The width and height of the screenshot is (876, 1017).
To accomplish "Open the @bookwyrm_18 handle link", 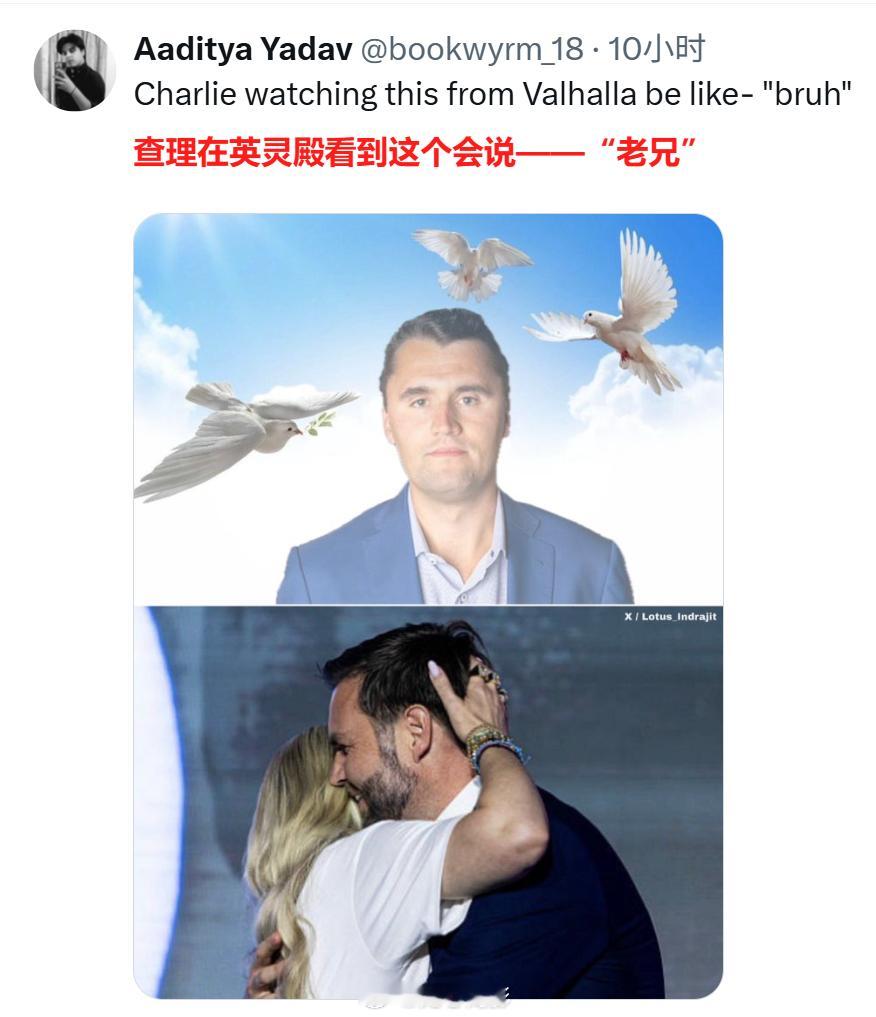I will (x=472, y=49).
